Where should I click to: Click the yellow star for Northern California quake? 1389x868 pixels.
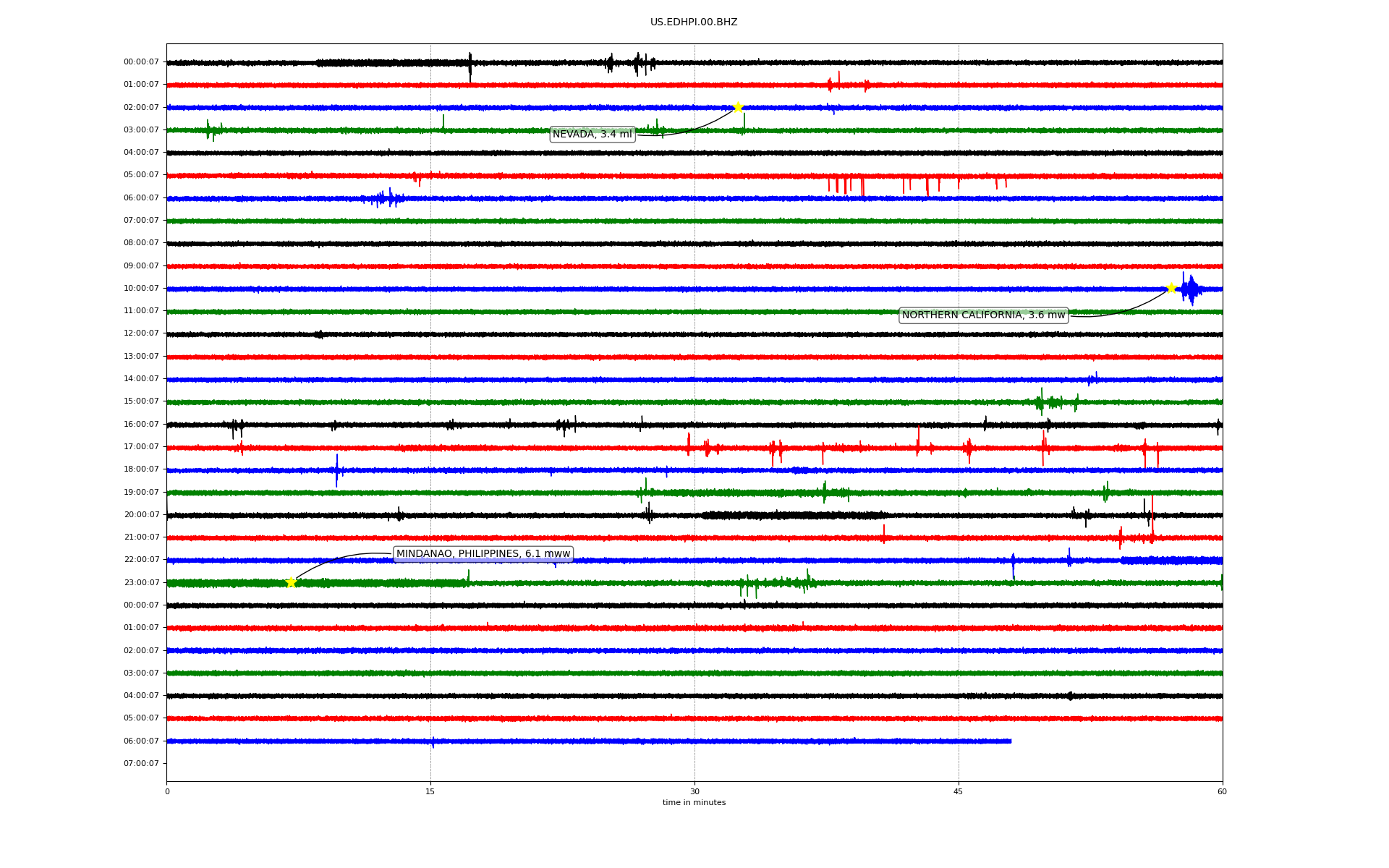coord(1171,288)
